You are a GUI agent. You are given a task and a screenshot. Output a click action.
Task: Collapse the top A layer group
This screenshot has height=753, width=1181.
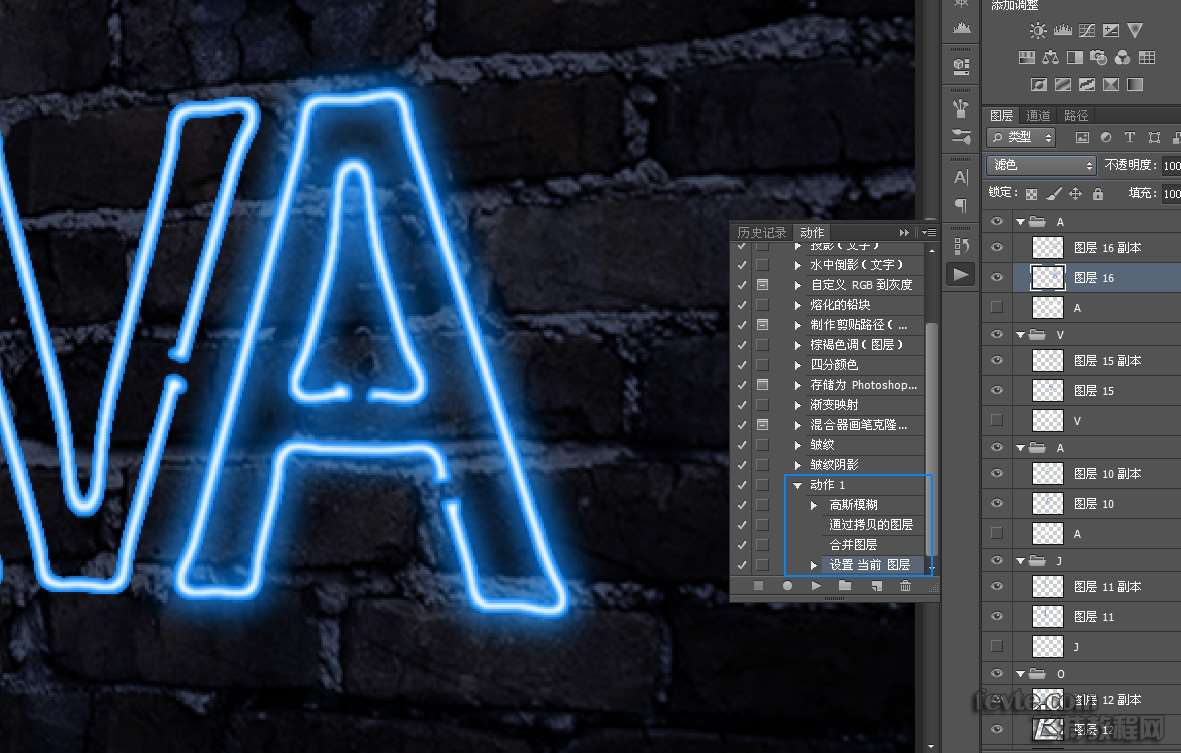pos(1021,221)
